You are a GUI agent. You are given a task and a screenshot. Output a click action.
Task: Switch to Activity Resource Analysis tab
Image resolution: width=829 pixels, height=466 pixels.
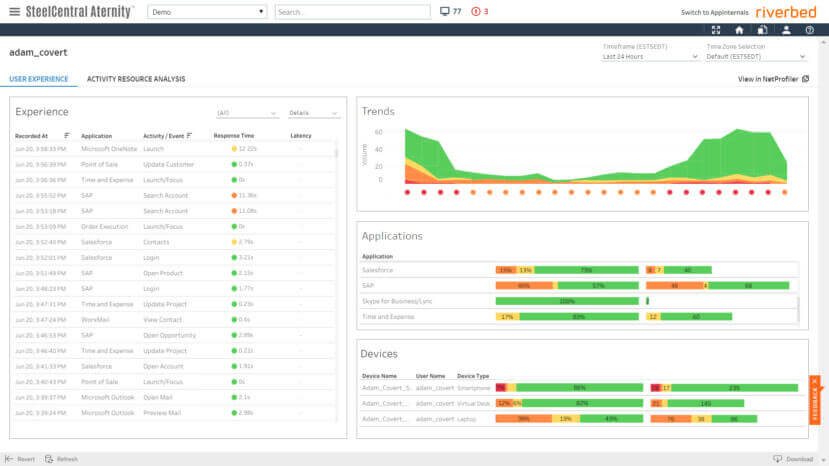click(x=136, y=79)
